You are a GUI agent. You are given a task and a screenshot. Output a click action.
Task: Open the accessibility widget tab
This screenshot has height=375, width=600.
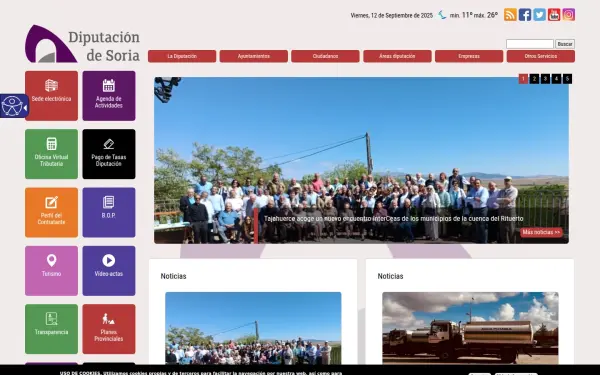[x=14, y=106]
